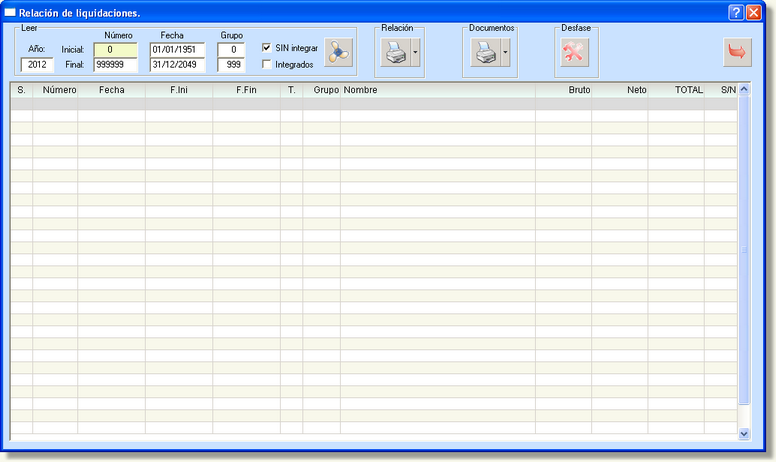This screenshot has height=462, width=776.
Task: Click the TOTAL column header
Action: pyautogui.click(x=676, y=90)
